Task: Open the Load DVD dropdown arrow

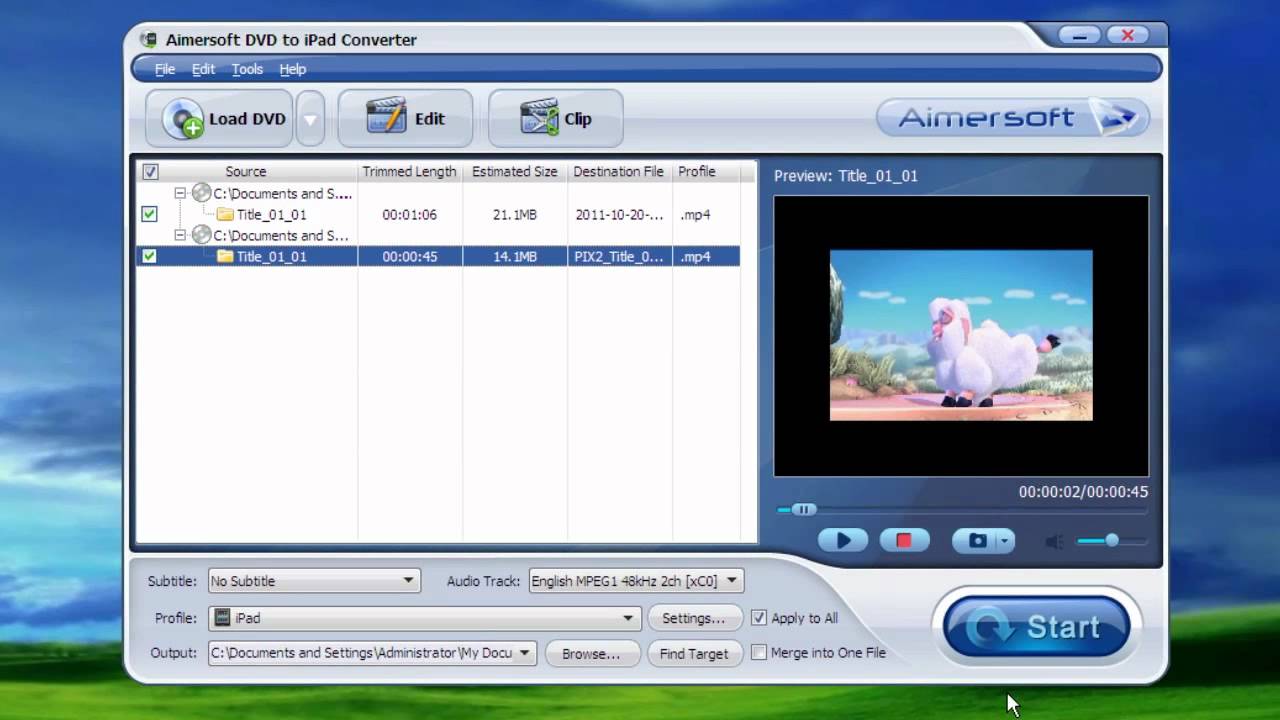Action: tap(310, 119)
